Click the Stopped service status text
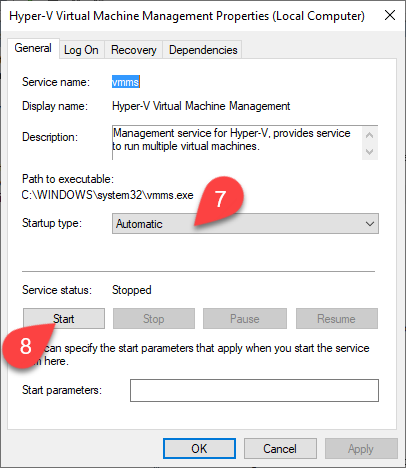406x468 pixels. click(132, 290)
